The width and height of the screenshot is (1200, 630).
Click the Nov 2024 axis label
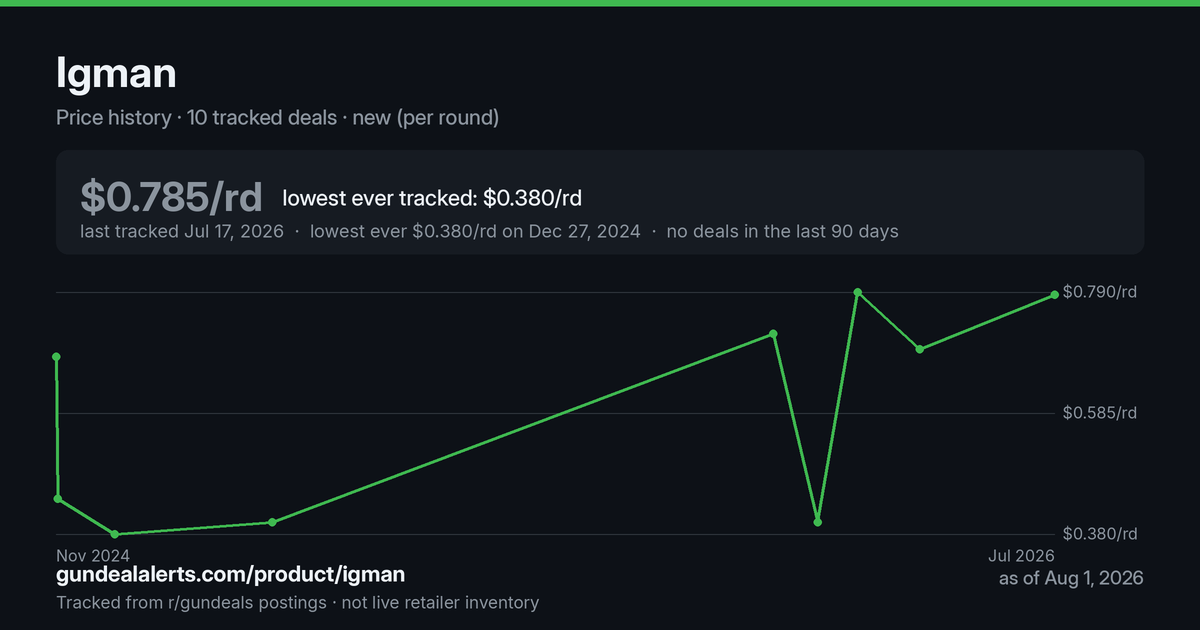tap(93, 554)
